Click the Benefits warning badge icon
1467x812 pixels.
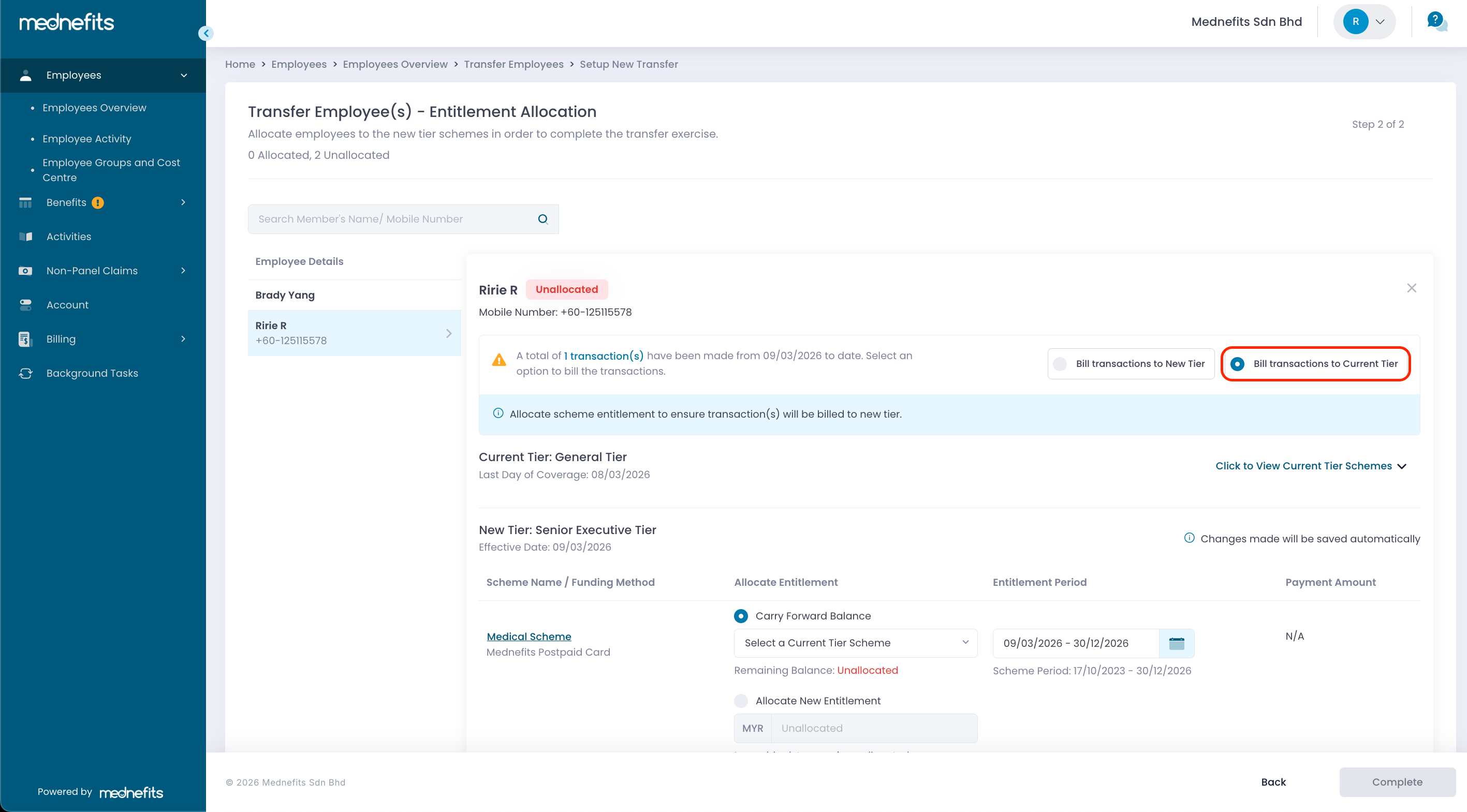[98, 203]
